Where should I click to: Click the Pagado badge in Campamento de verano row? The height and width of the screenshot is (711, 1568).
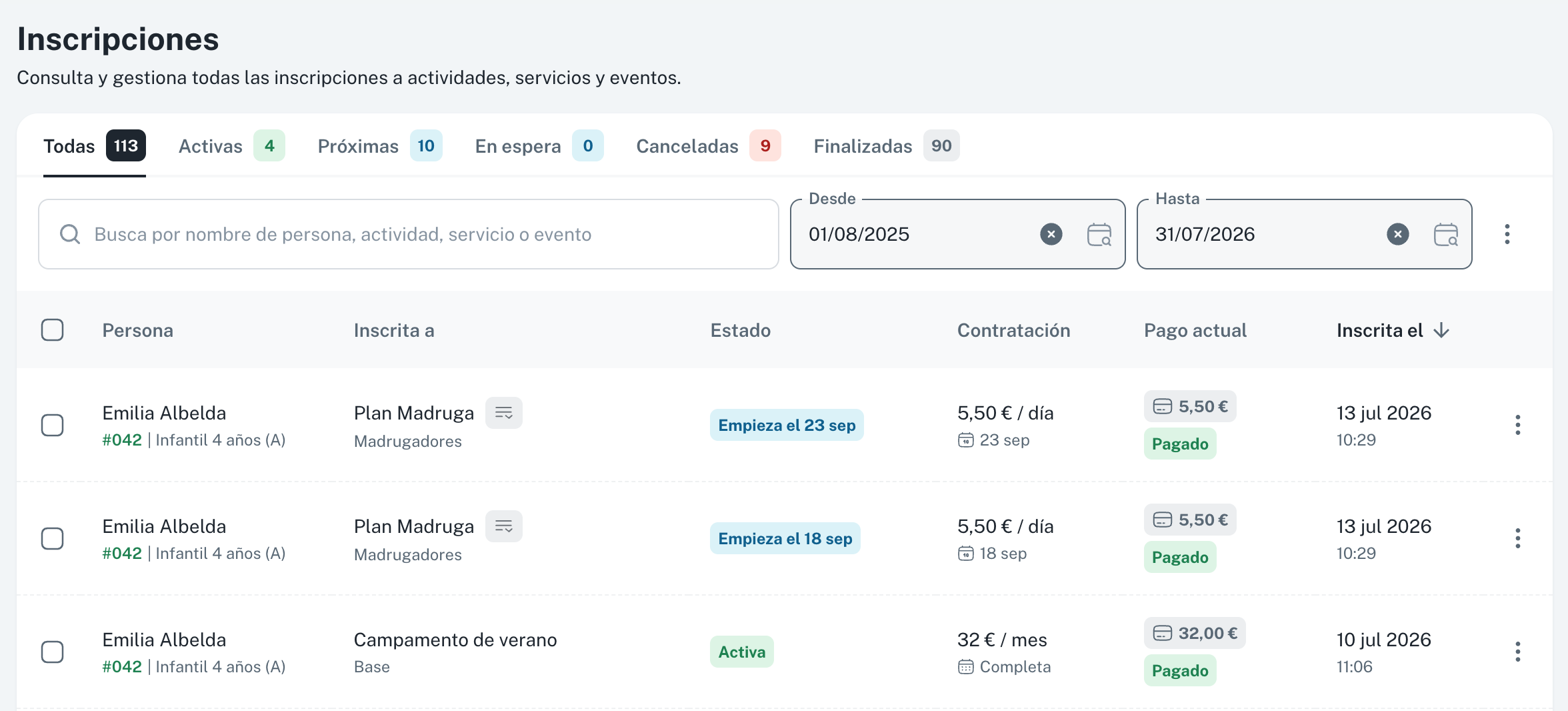click(x=1180, y=670)
